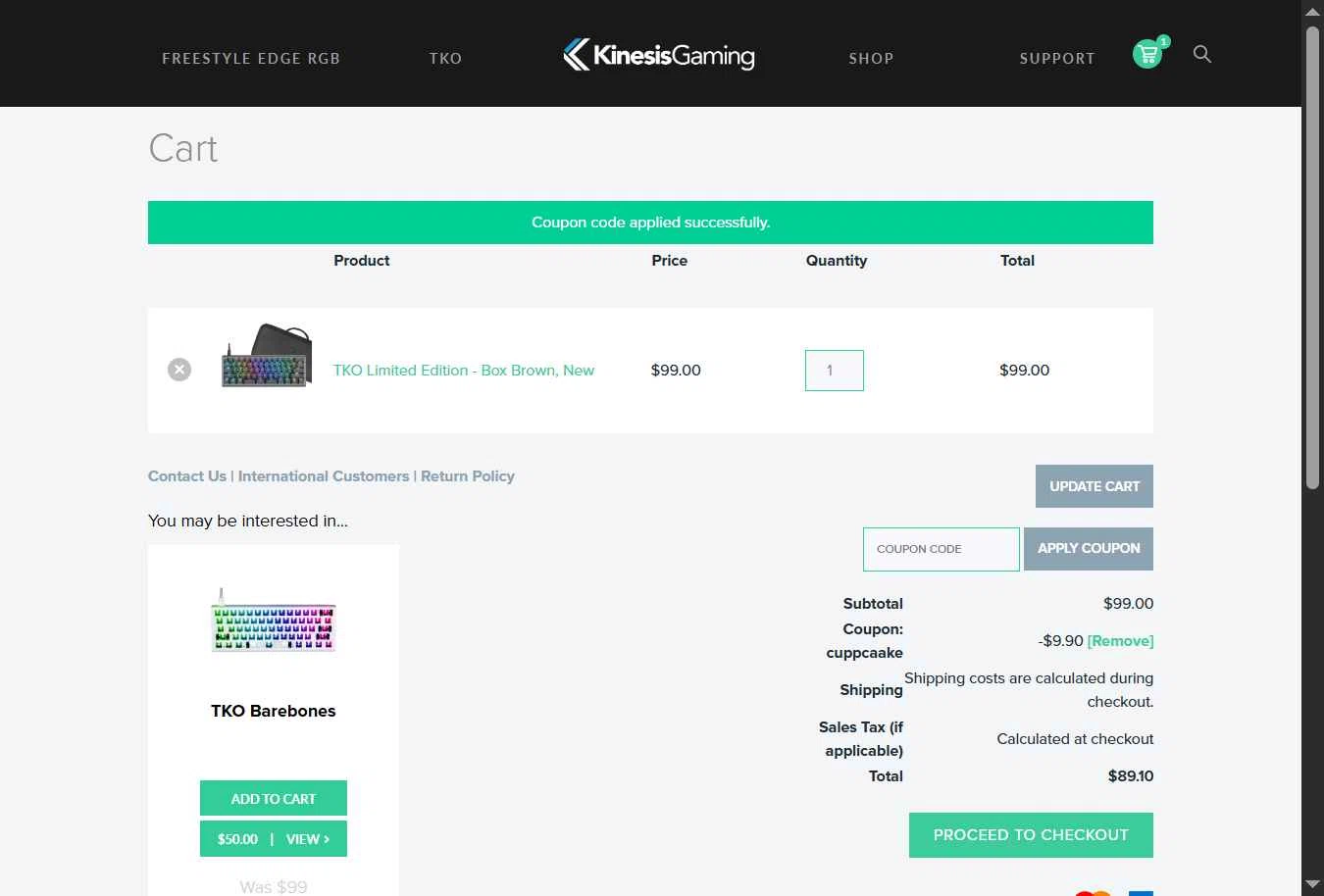
Task: Click the scrollbar up arrow
Action: [1312, 11]
